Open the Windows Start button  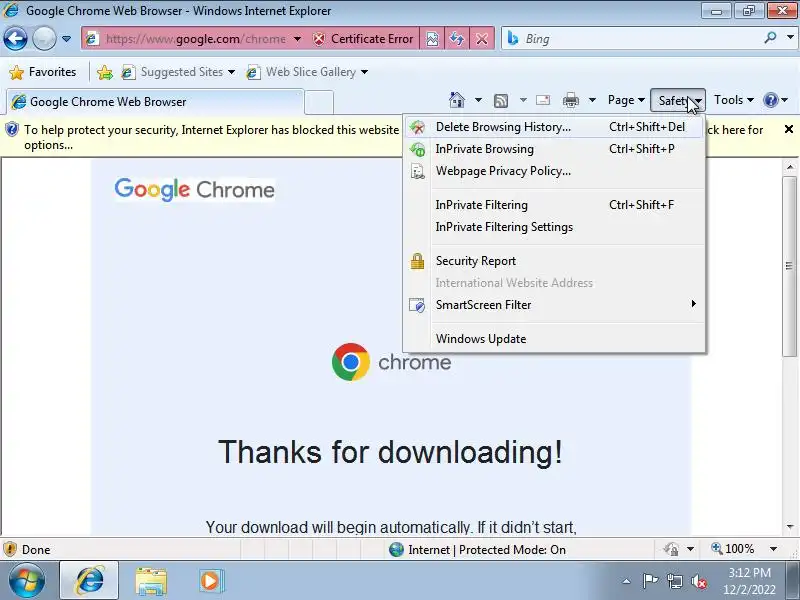click(27, 580)
